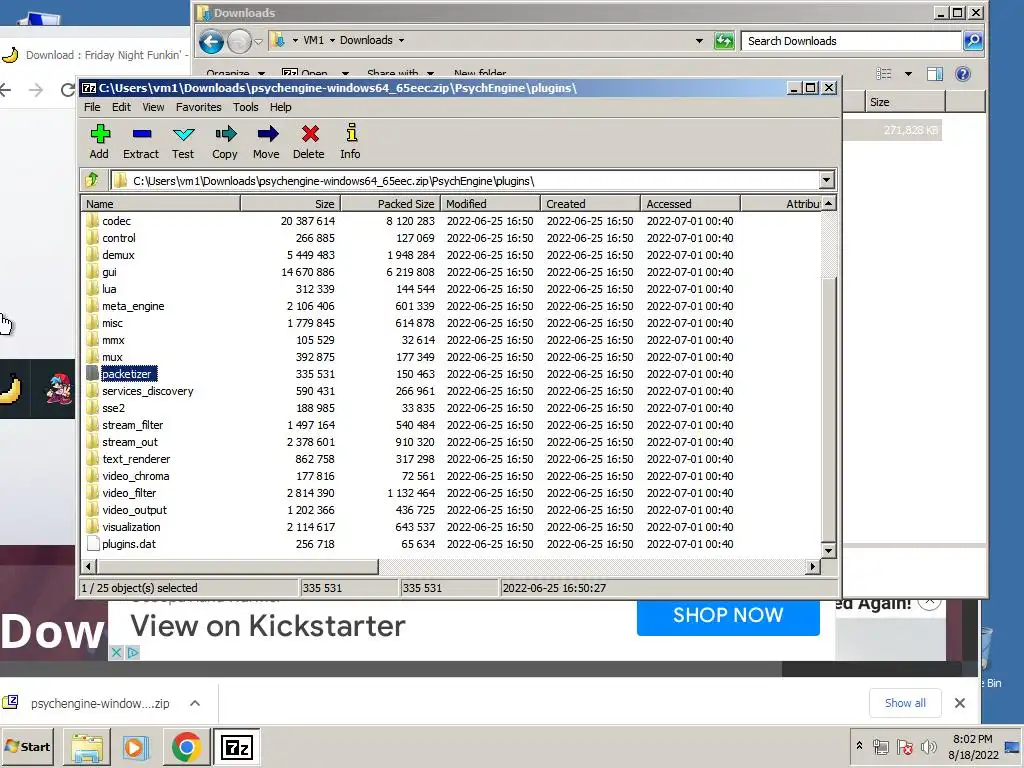Open the Edit menu in 7-Zip

(121, 107)
